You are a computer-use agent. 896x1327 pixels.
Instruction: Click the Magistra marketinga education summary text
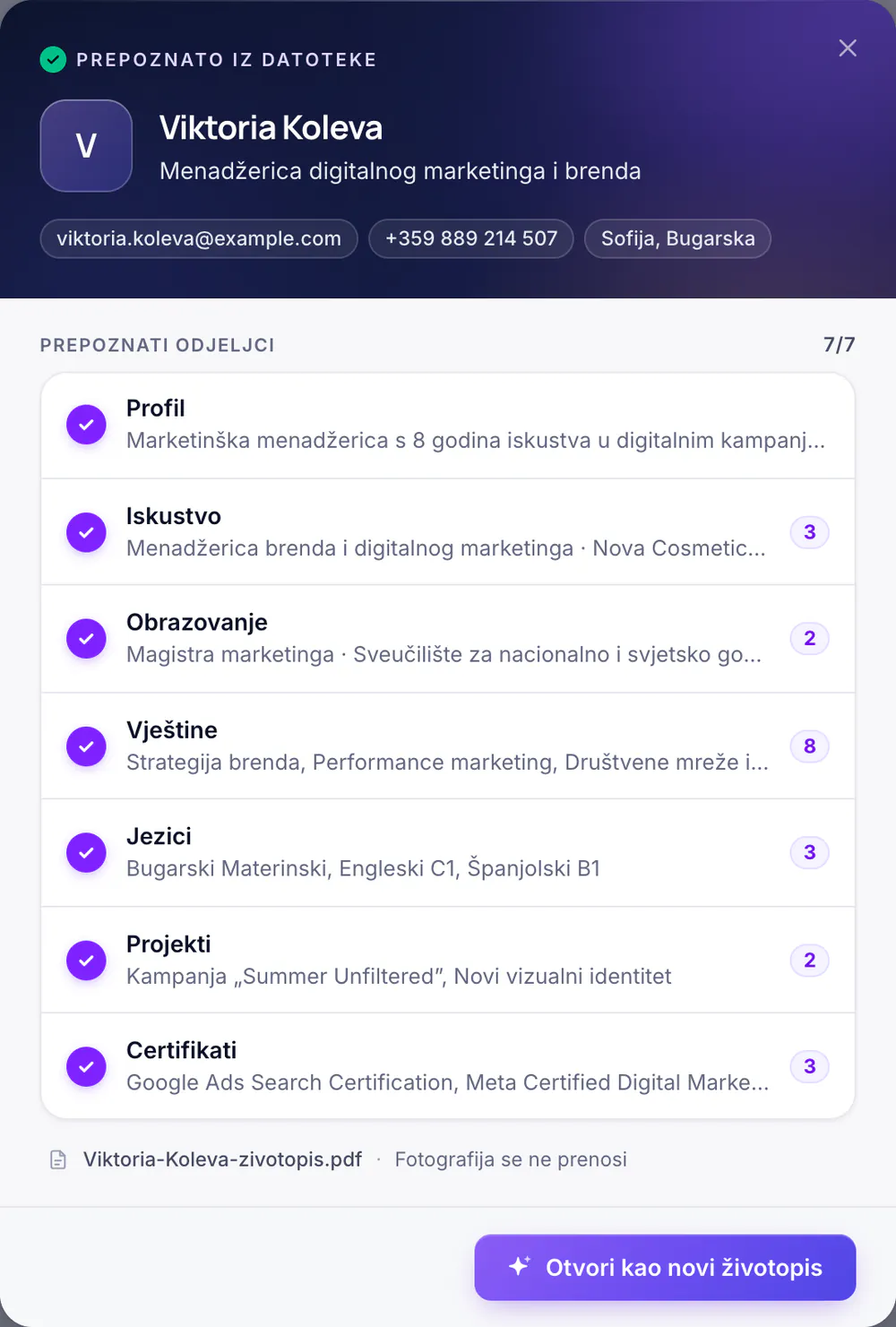tap(444, 655)
